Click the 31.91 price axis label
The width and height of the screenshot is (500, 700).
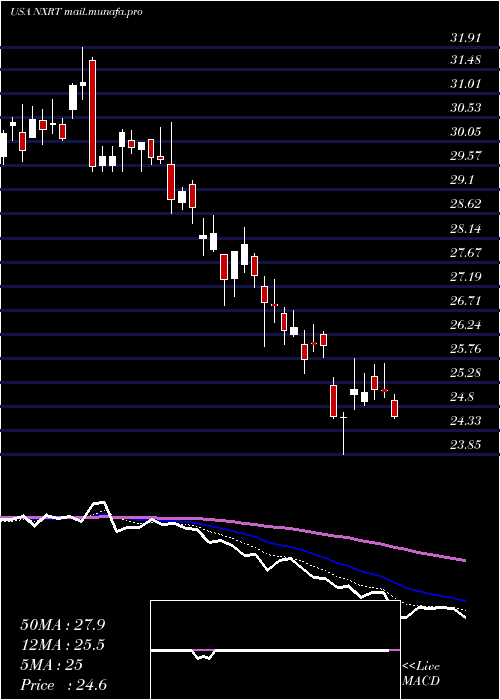tap(466, 38)
